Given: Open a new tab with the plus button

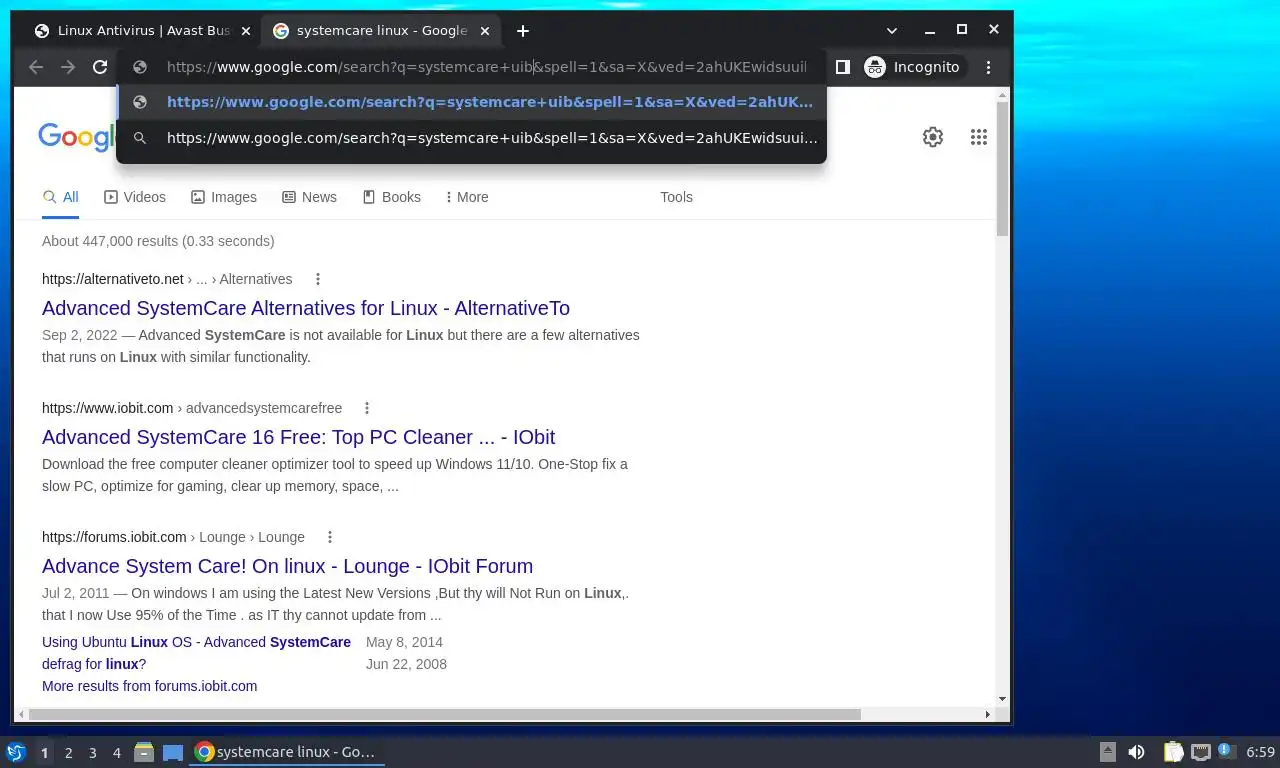Looking at the screenshot, I should (x=523, y=31).
